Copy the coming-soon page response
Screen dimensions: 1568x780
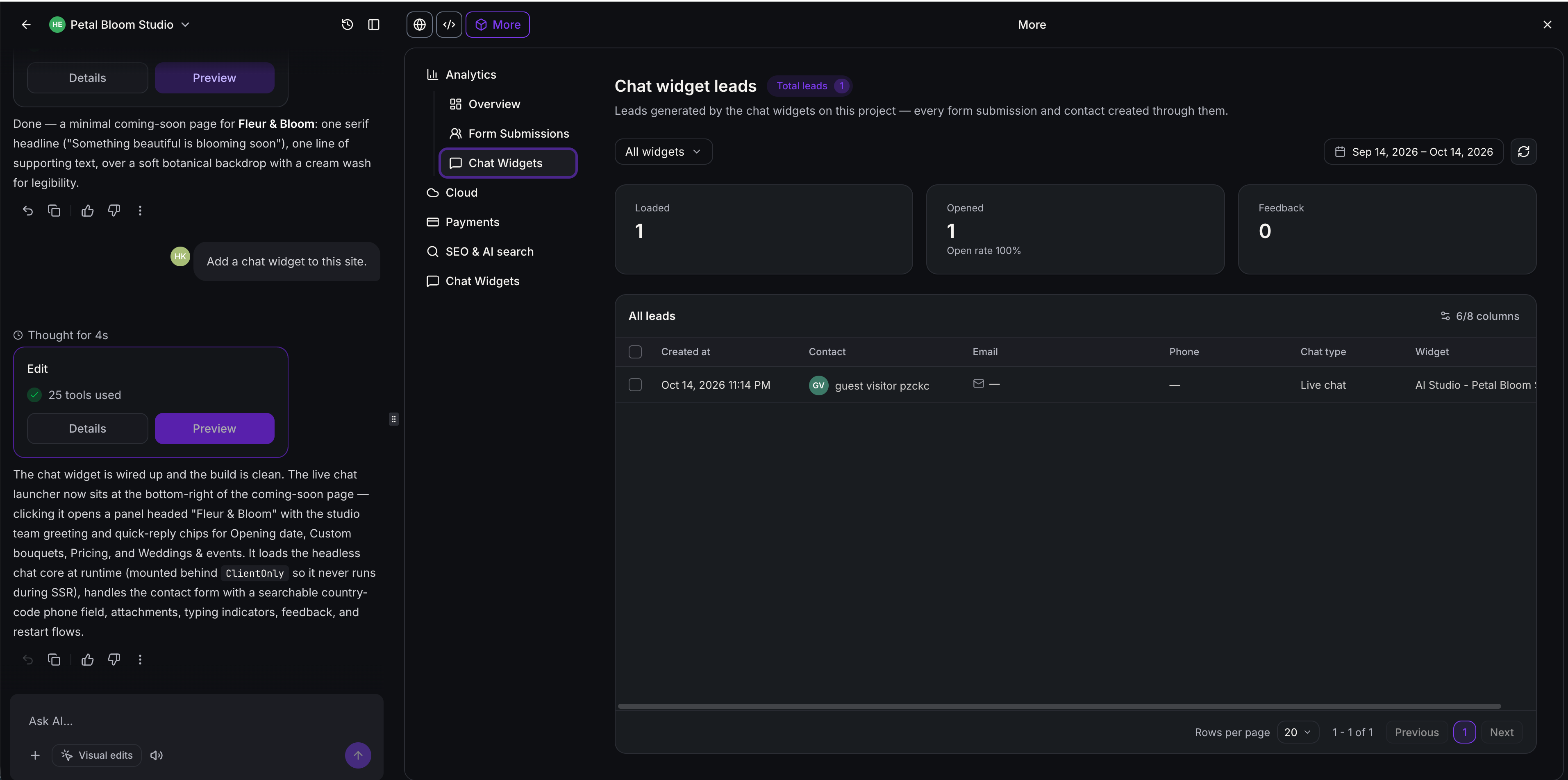coord(54,211)
